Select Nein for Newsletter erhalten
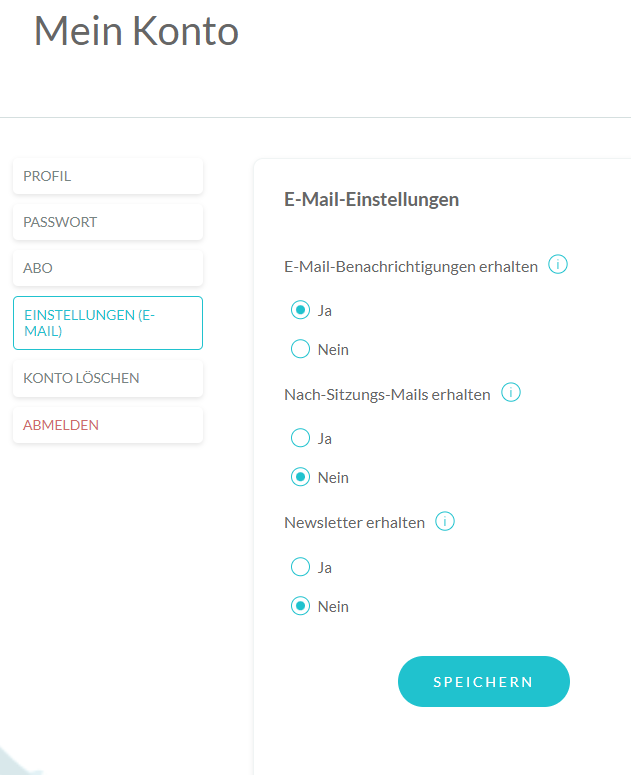 click(300, 606)
